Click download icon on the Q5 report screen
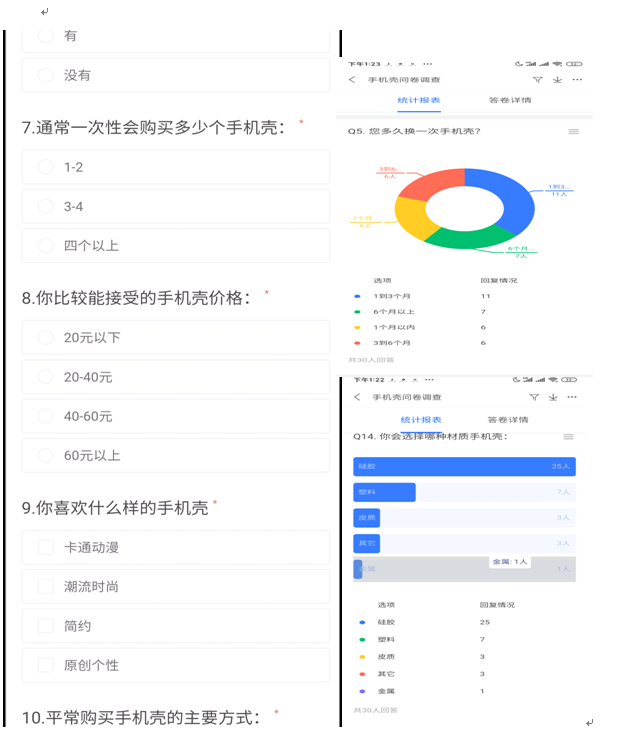622x734 pixels. click(x=557, y=79)
